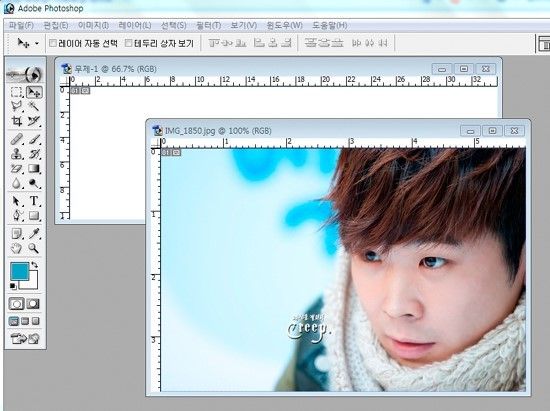
Task: Click Align Bottom Edges icon in options bar
Action: click(x=241, y=43)
